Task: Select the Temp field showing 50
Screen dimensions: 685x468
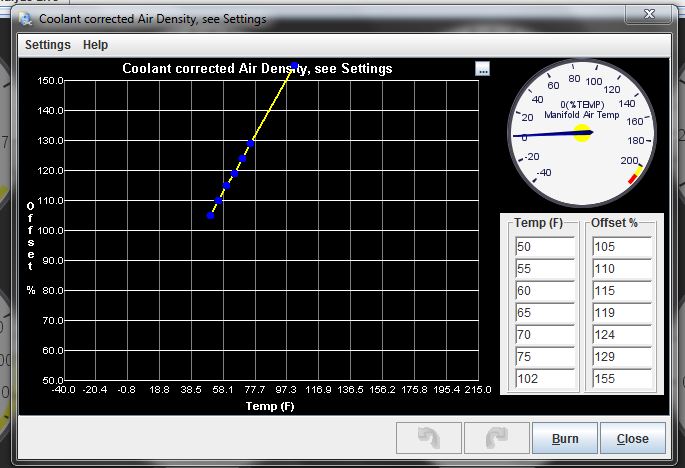Action: pyautogui.click(x=544, y=247)
